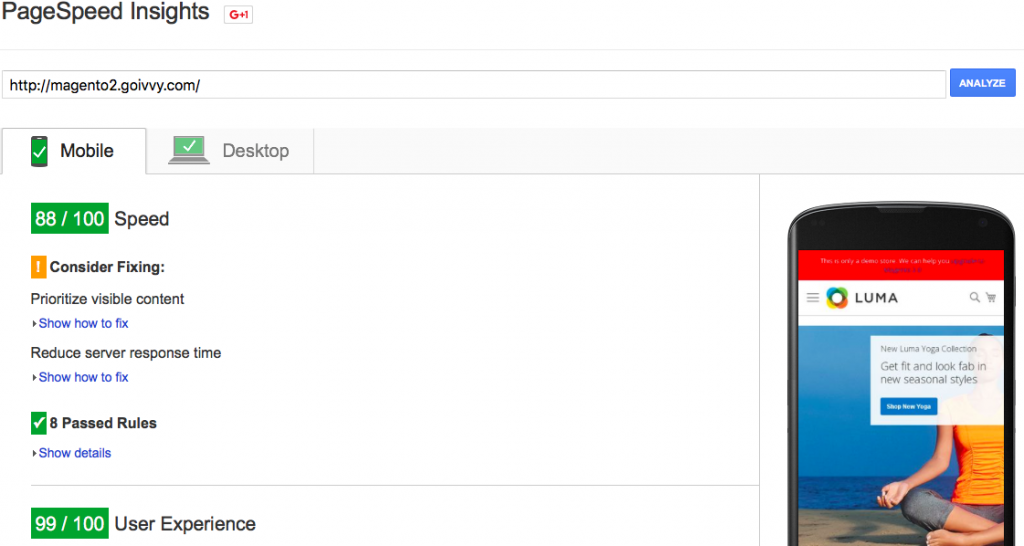The image size is (1024, 546).
Task: Click the 99 / 100 User Experience score badge
Action: [70, 524]
